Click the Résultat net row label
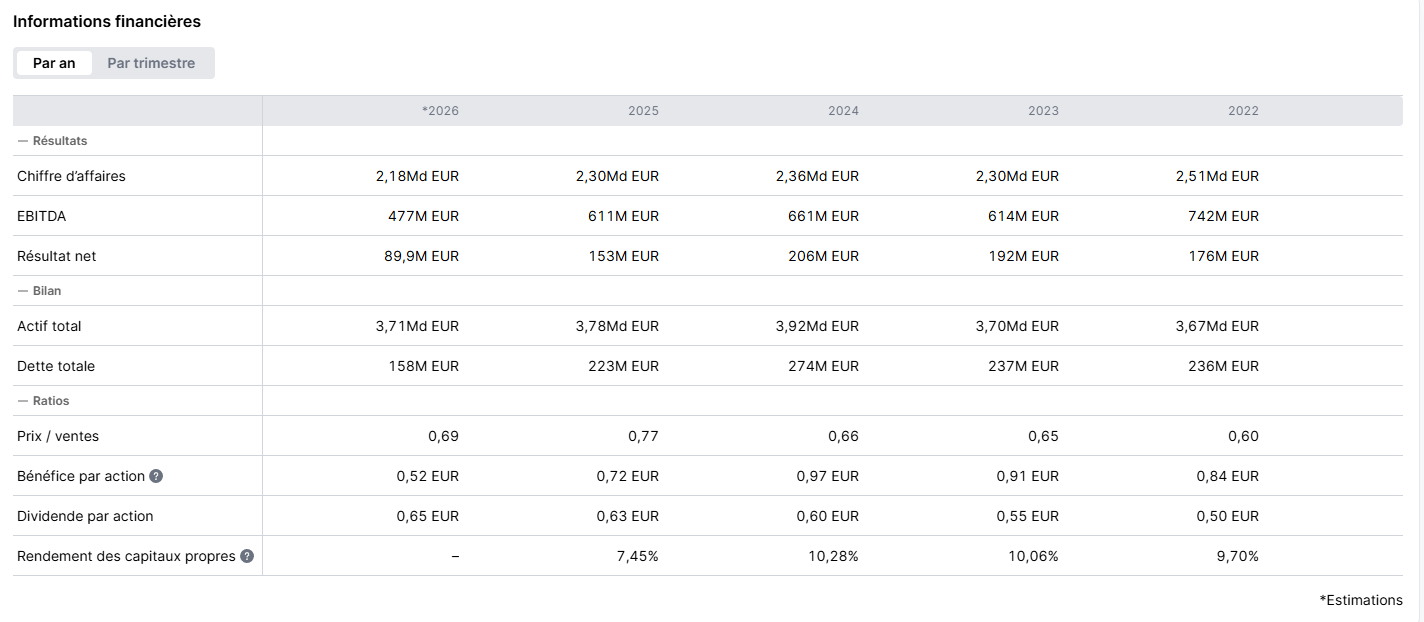 (57, 256)
